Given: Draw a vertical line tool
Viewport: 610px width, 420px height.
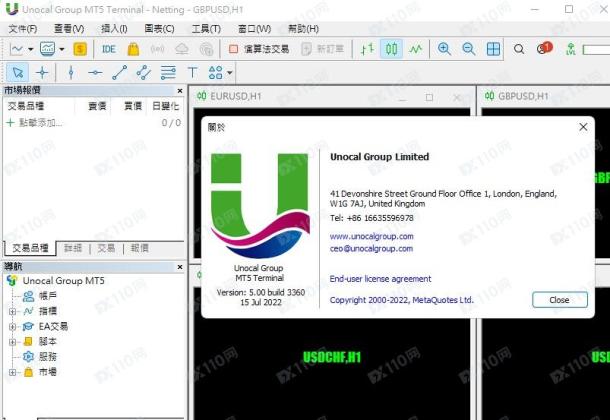Looking at the screenshot, I should [71, 72].
